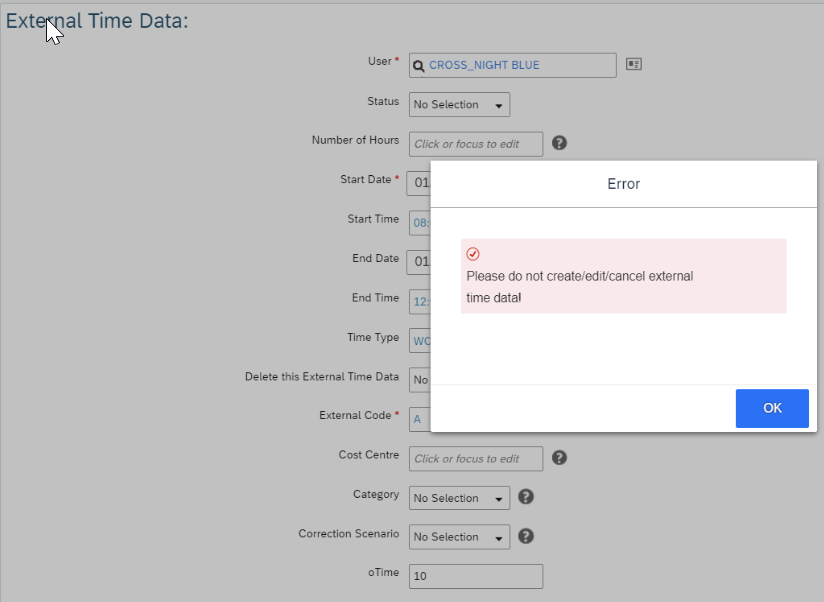Expand the Status dropdown
Viewport: 824px width, 602px height.
tap(459, 105)
